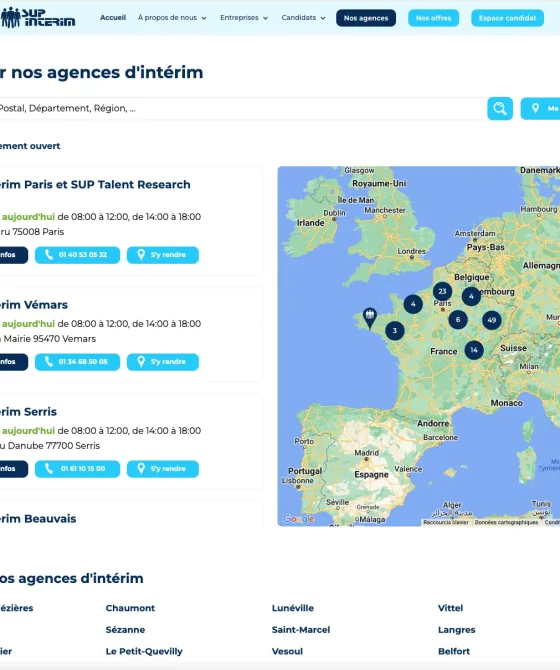Open the cluster marker showing 23

443,291
